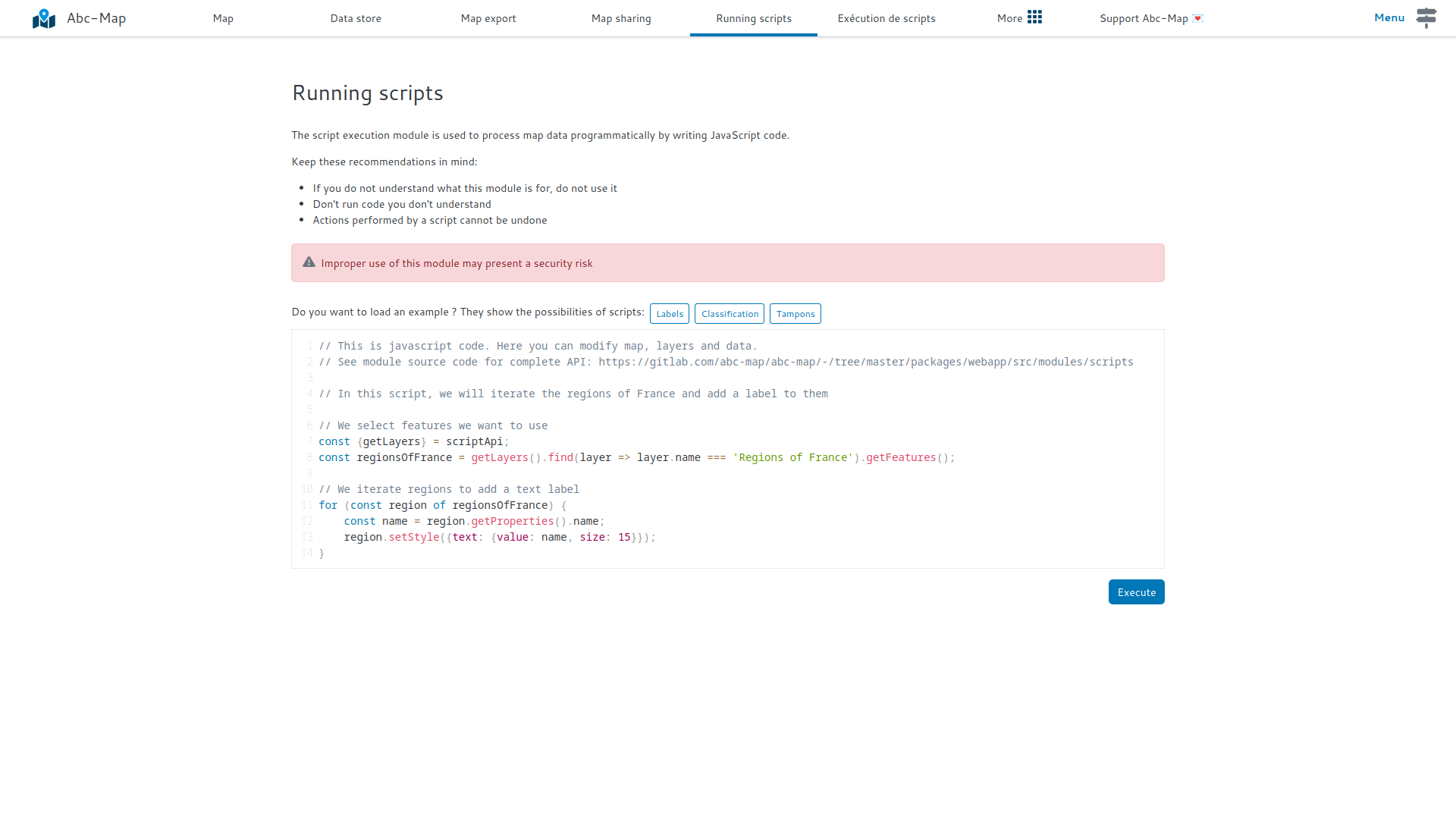
Task: Open the Menu in the top right
Action: 1389,17
